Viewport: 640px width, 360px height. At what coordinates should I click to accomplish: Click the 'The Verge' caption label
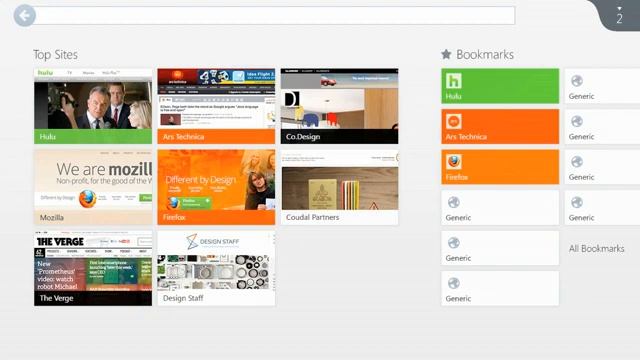[x=56, y=298]
